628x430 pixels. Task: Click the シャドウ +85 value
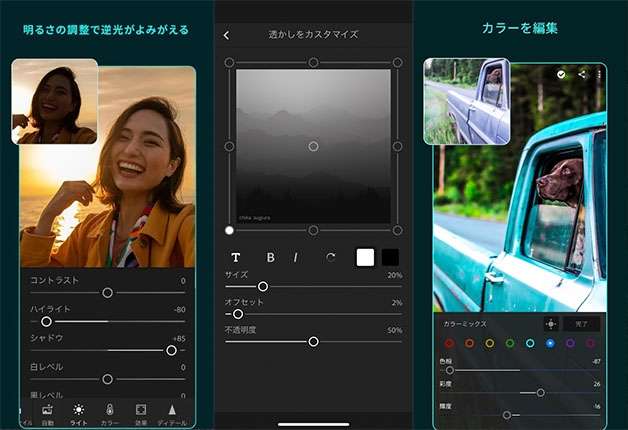pos(179,339)
